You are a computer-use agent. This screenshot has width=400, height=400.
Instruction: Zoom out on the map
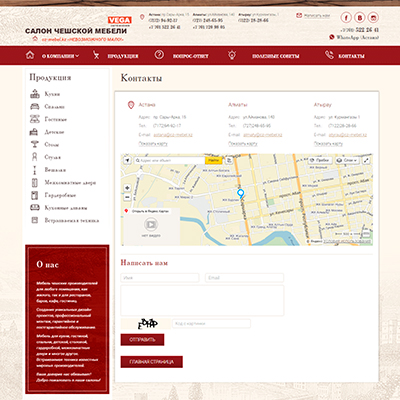tap(127, 197)
